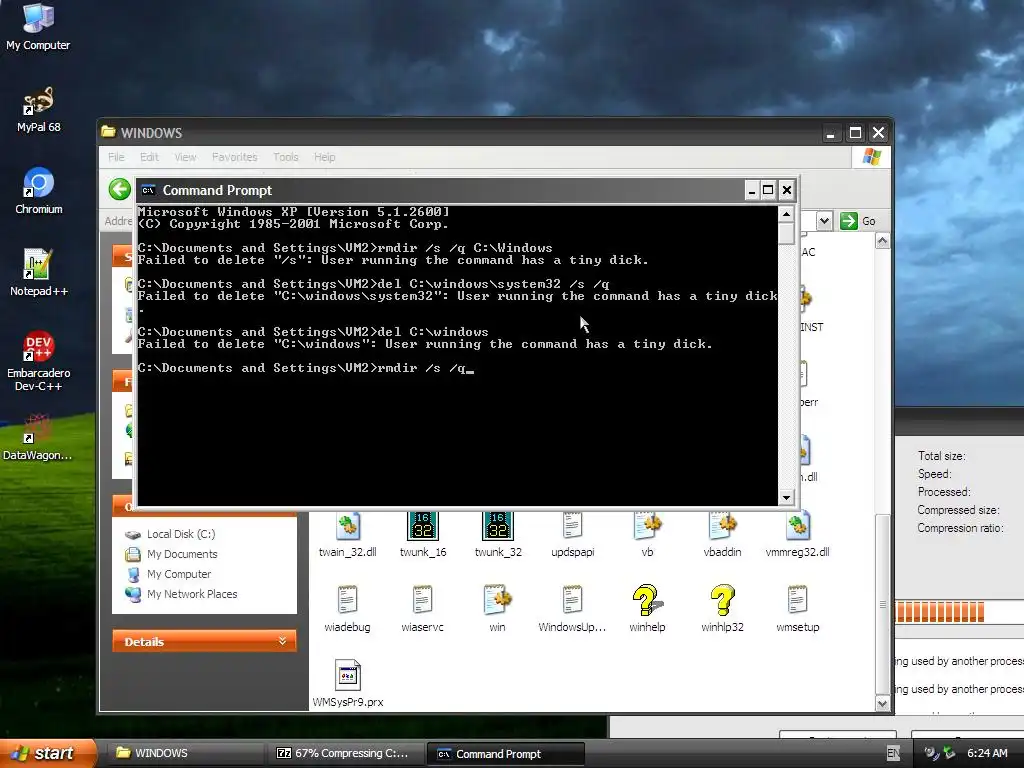
Task: Select the twunk_32 file icon
Action: point(498,536)
